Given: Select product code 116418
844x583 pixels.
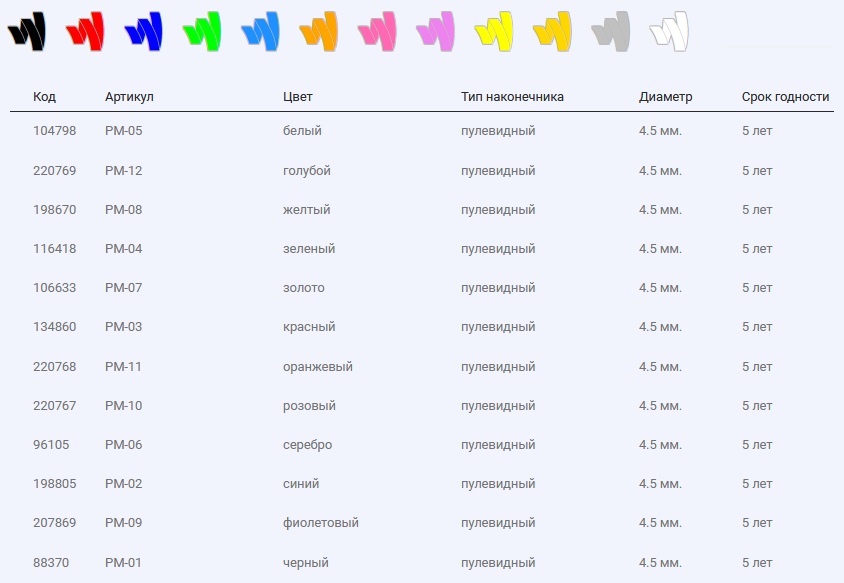Looking at the screenshot, I should [x=54, y=249].
